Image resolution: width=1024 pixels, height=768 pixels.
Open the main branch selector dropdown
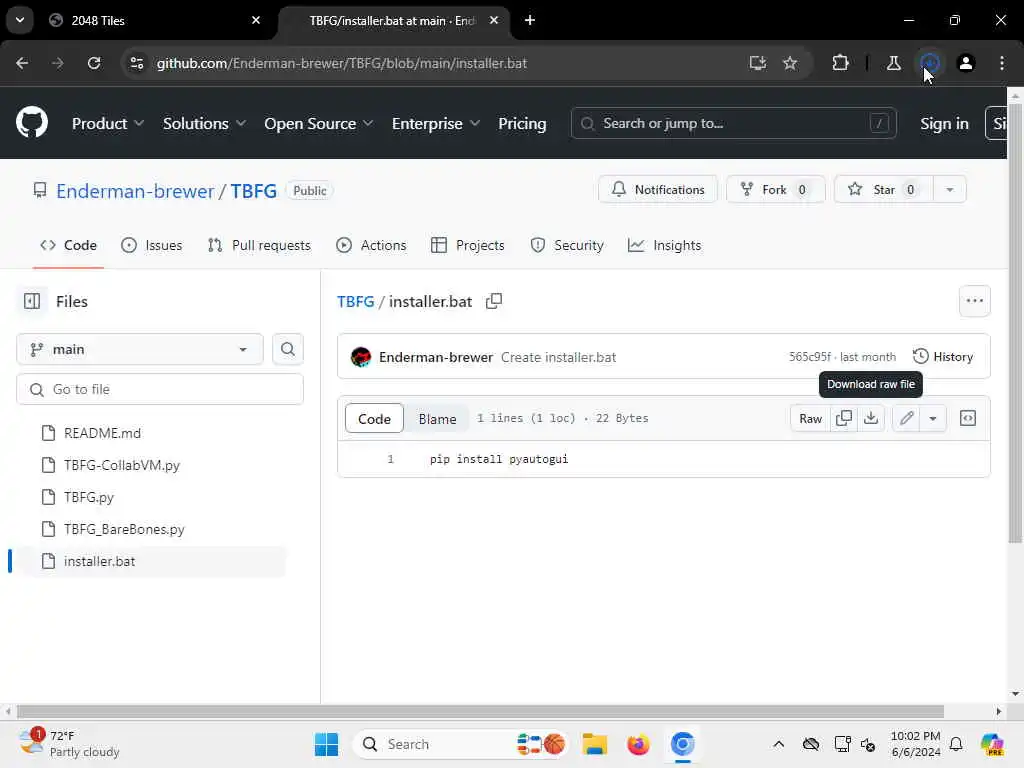click(x=140, y=349)
